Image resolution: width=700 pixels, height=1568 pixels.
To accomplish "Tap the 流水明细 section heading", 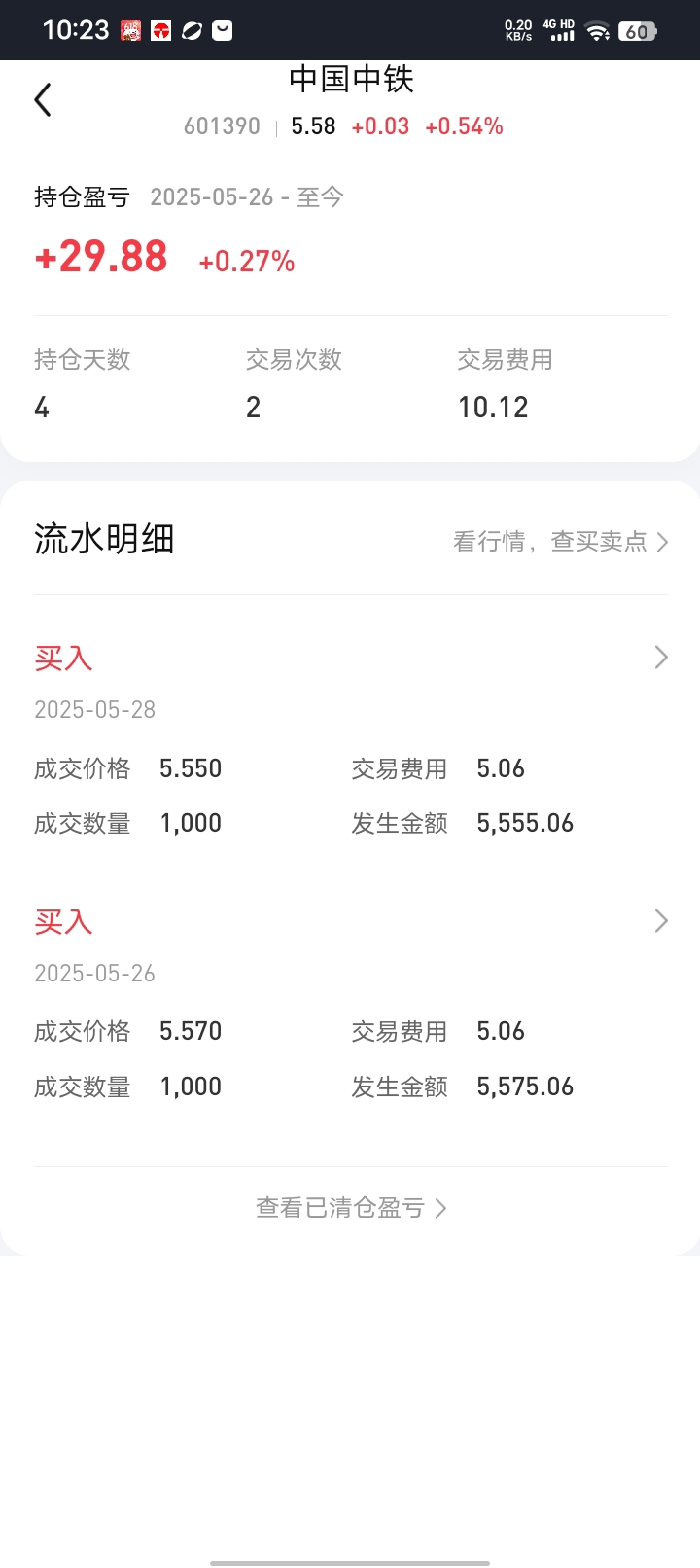I will [104, 538].
